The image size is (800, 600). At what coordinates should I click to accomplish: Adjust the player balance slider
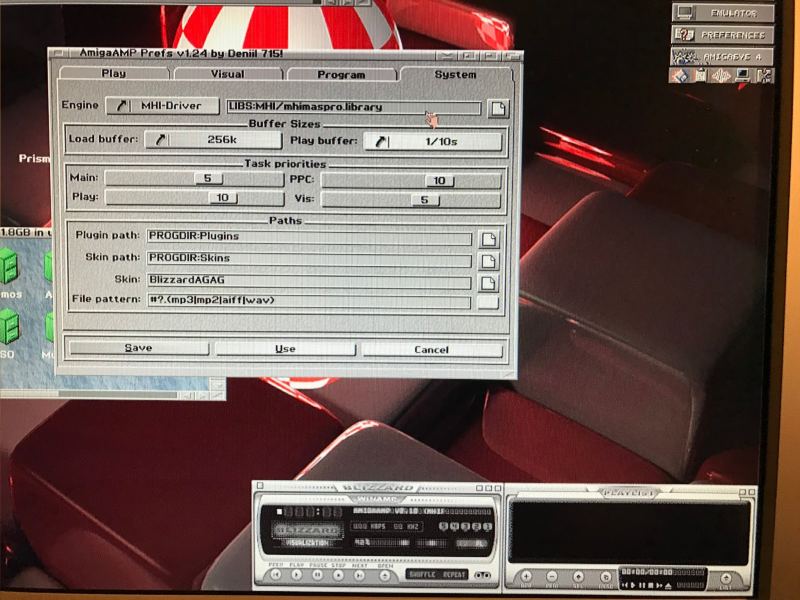[432, 543]
